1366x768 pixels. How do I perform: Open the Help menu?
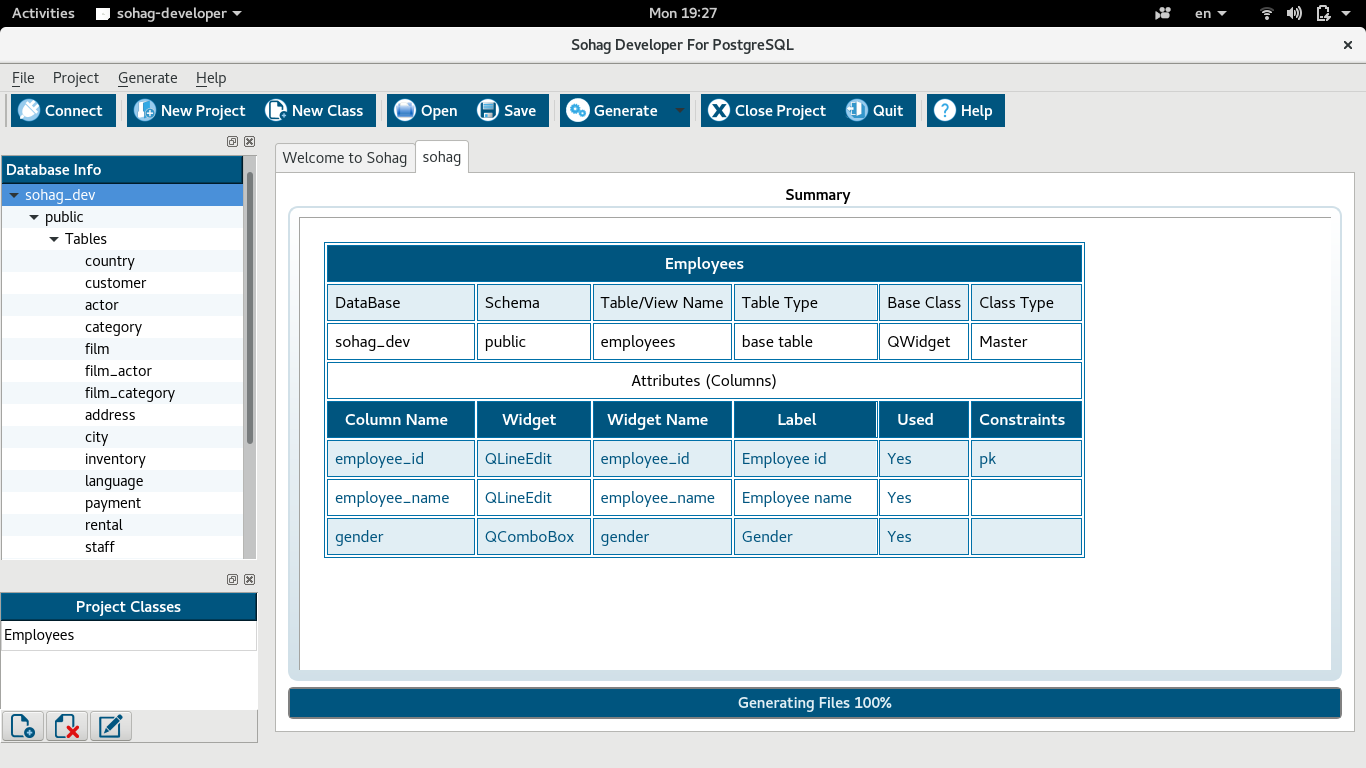coord(211,78)
